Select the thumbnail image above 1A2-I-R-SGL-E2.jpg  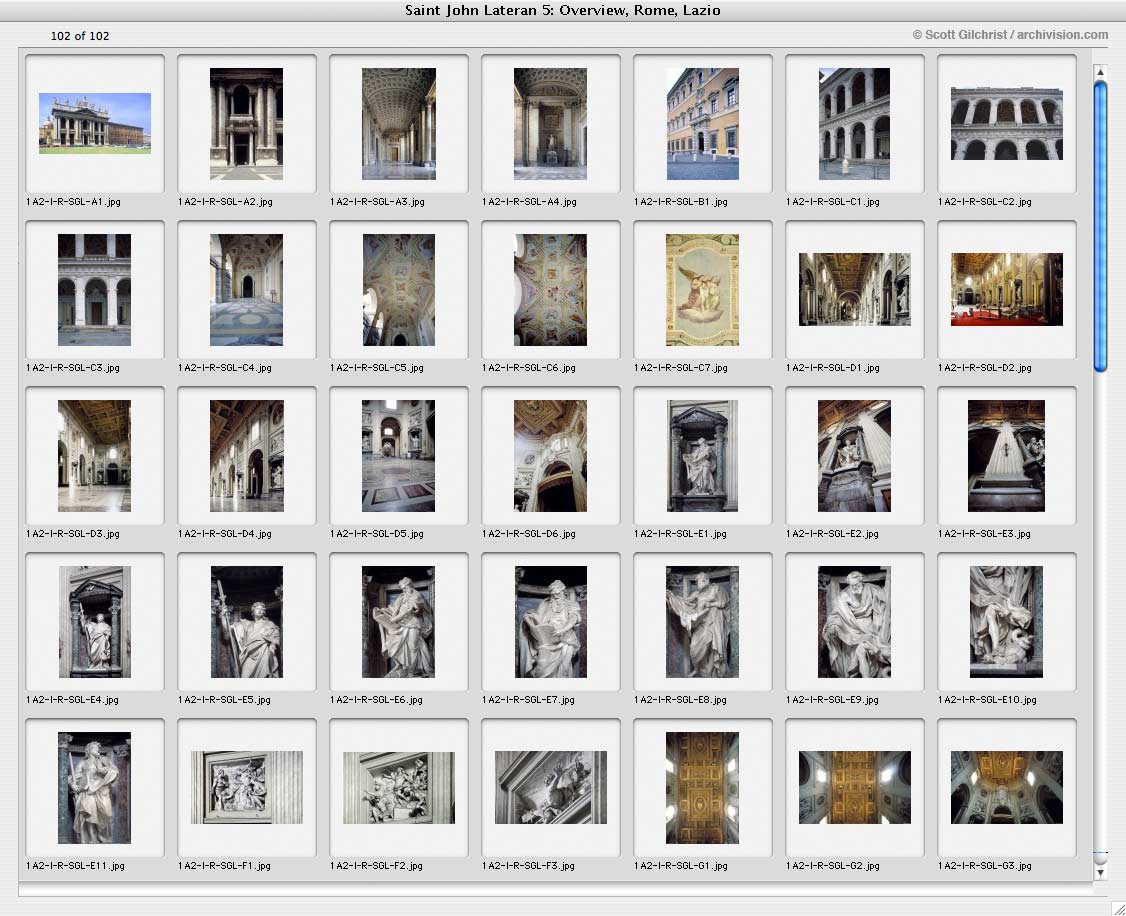(x=854, y=456)
